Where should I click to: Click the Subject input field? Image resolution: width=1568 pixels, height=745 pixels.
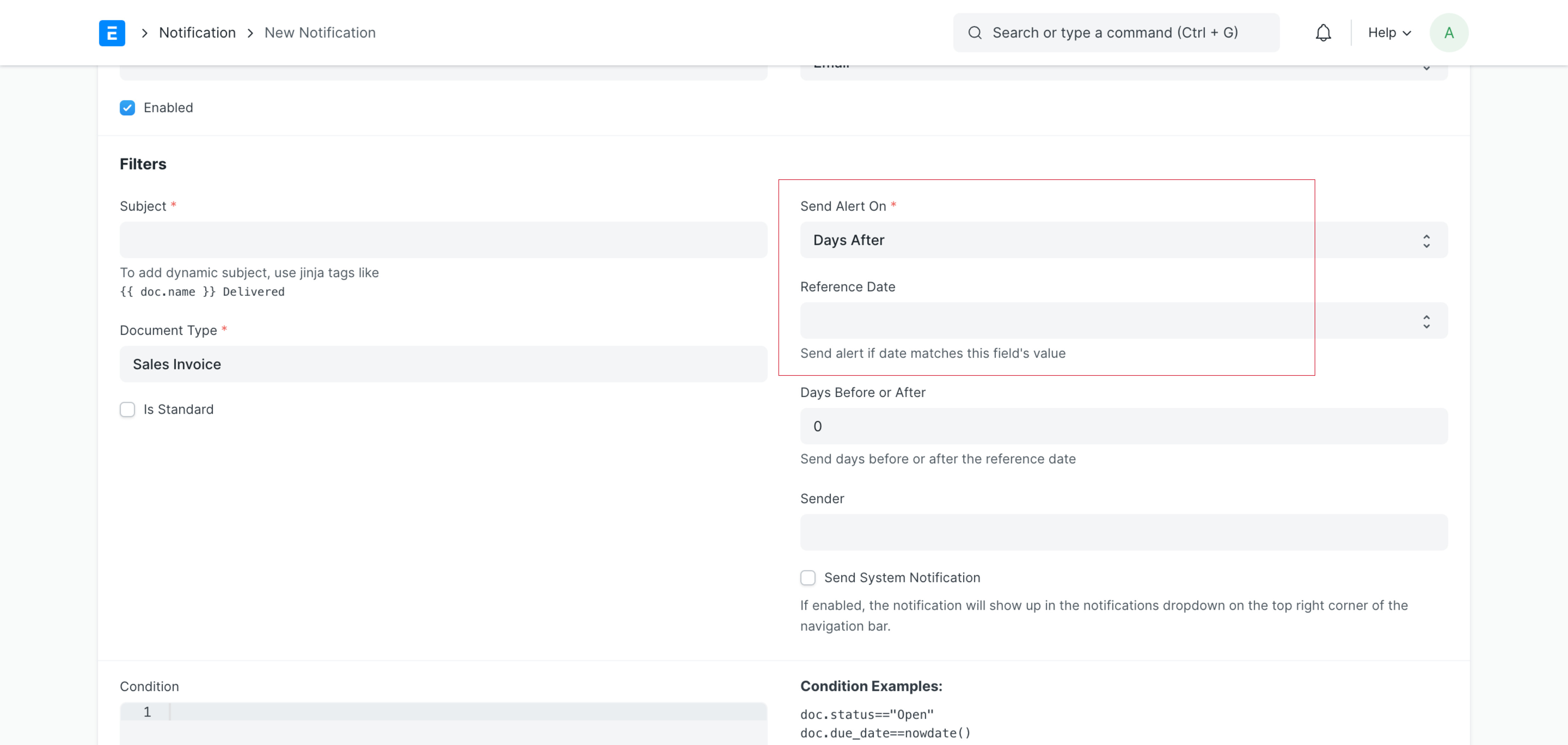(x=442, y=240)
